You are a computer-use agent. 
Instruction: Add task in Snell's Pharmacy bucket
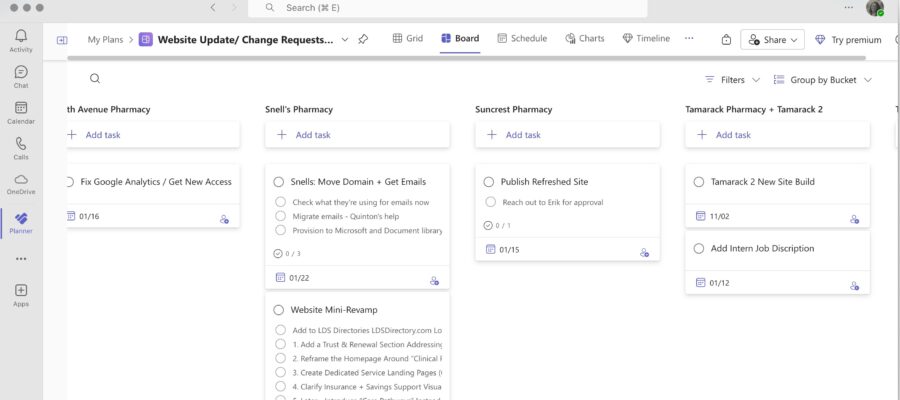pyautogui.click(x=357, y=135)
